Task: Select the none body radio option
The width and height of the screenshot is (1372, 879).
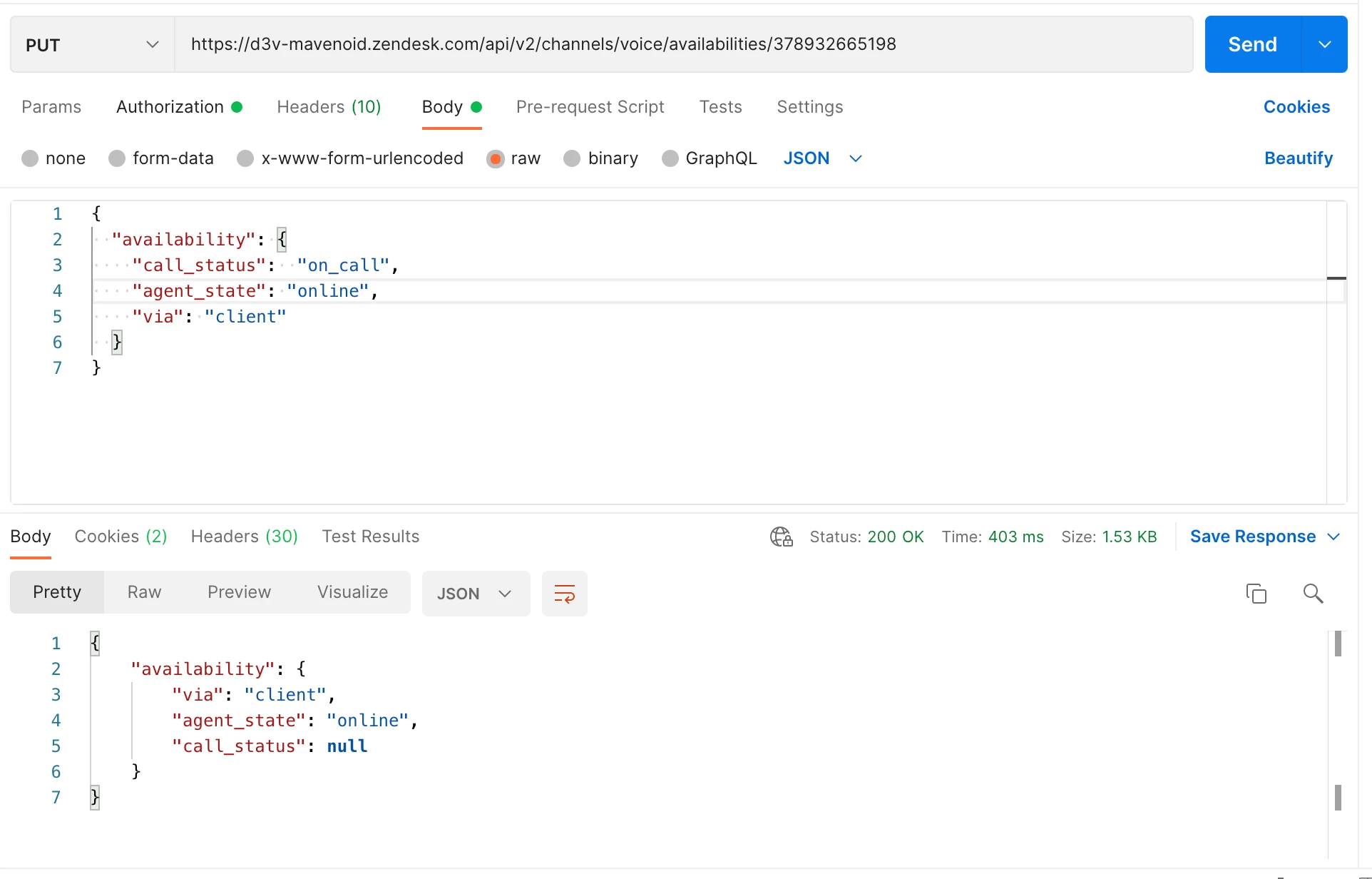Action: pos(30,158)
